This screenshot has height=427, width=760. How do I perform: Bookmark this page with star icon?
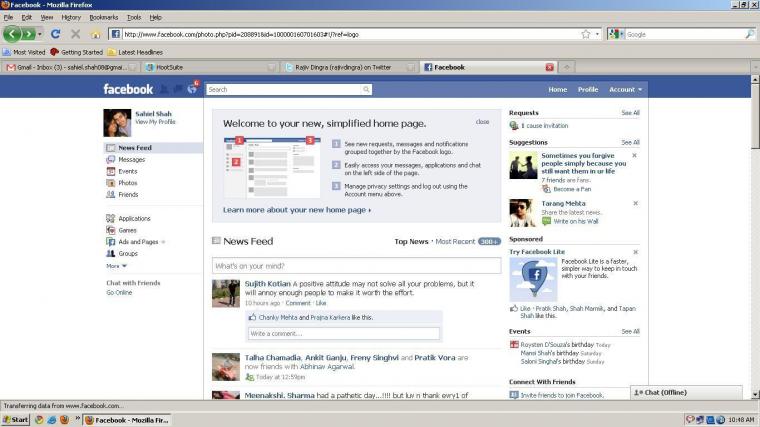coord(586,34)
